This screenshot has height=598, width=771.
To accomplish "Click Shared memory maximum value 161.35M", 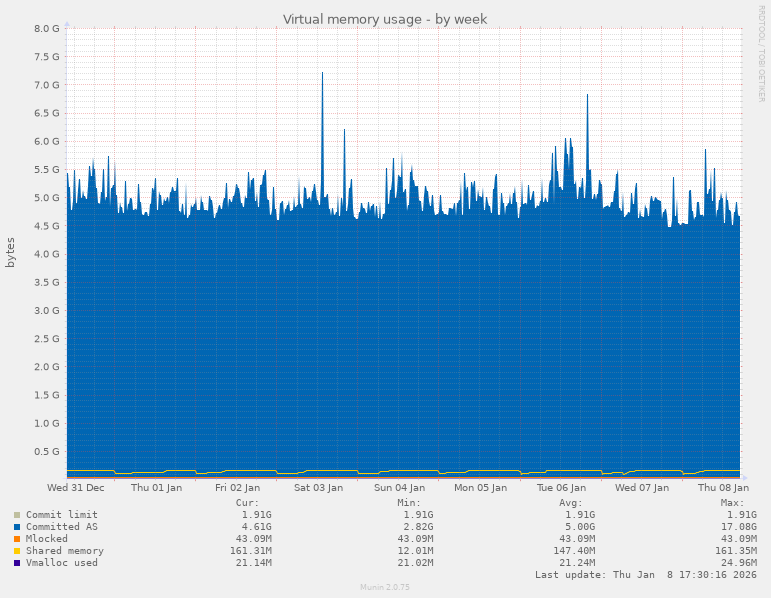I will 736,550.
